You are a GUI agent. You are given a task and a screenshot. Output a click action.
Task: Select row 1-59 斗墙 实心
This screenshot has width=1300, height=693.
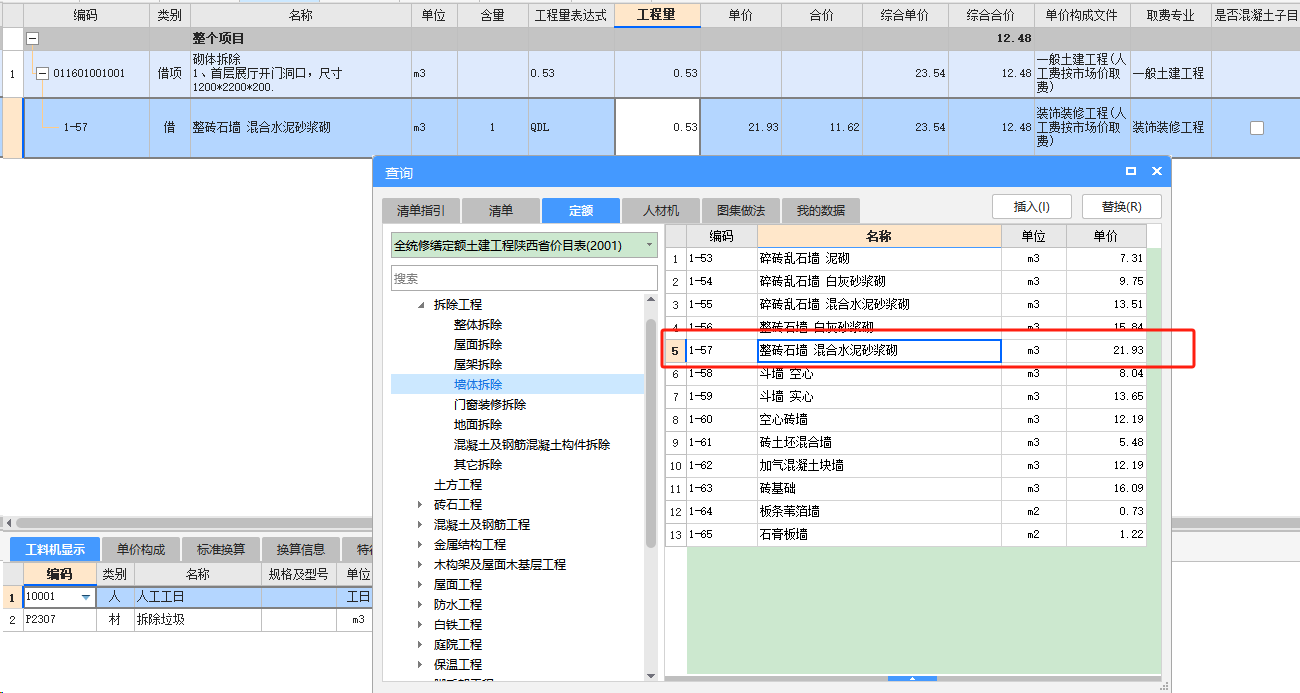click(906, 397)
